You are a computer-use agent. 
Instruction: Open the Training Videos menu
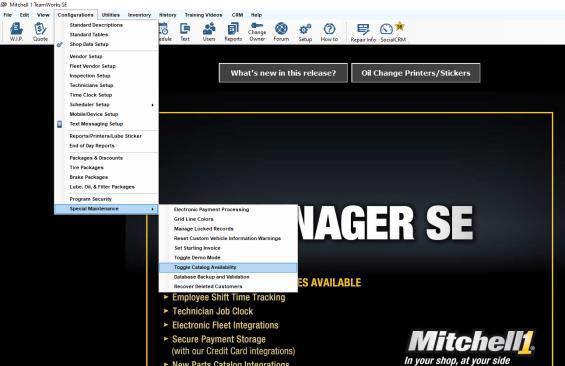(x=203, y=15)
